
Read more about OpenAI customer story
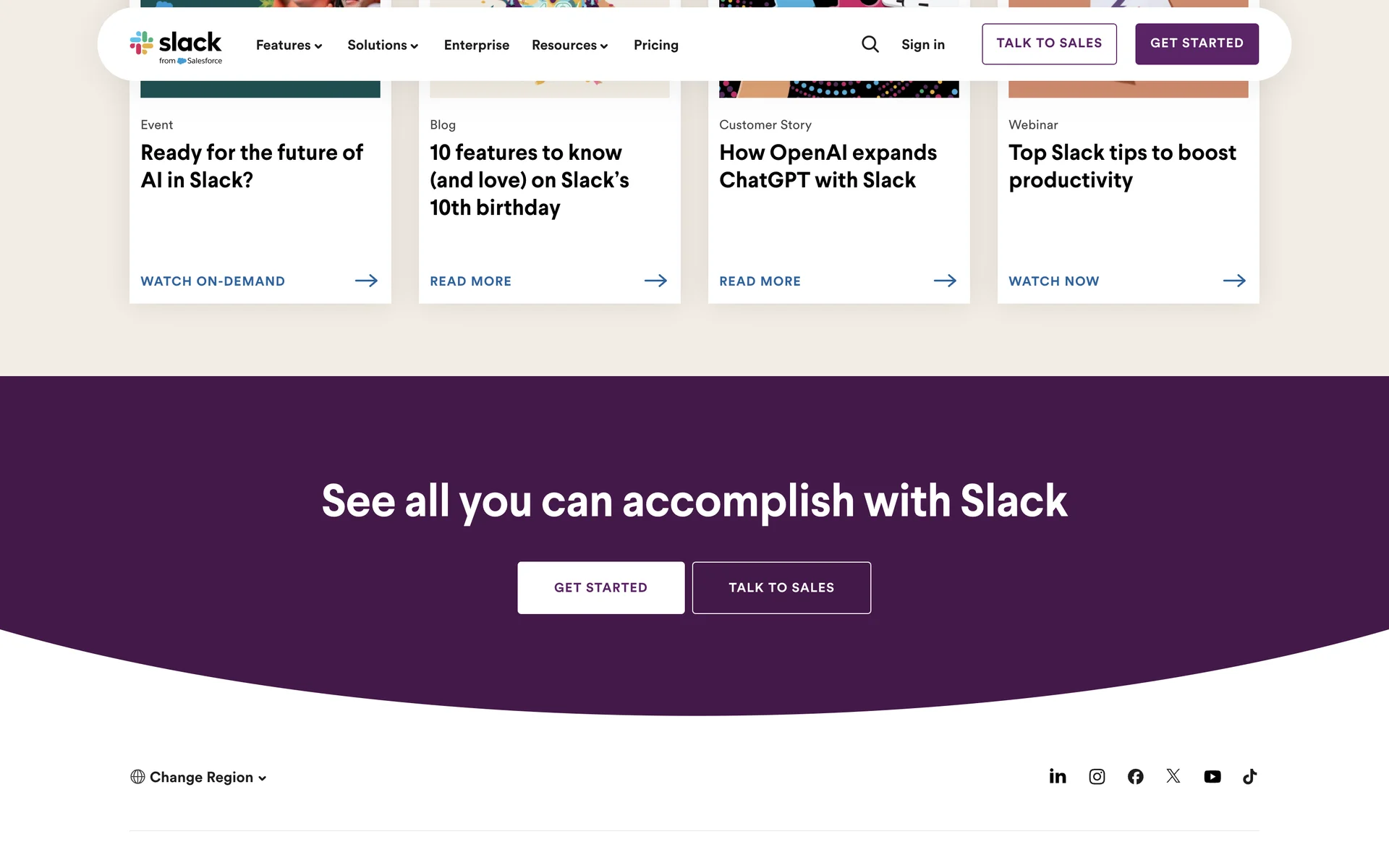(760, 281)
